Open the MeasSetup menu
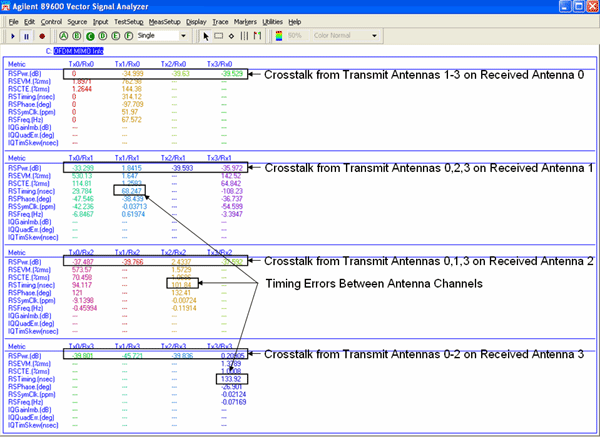 [163, 21]
